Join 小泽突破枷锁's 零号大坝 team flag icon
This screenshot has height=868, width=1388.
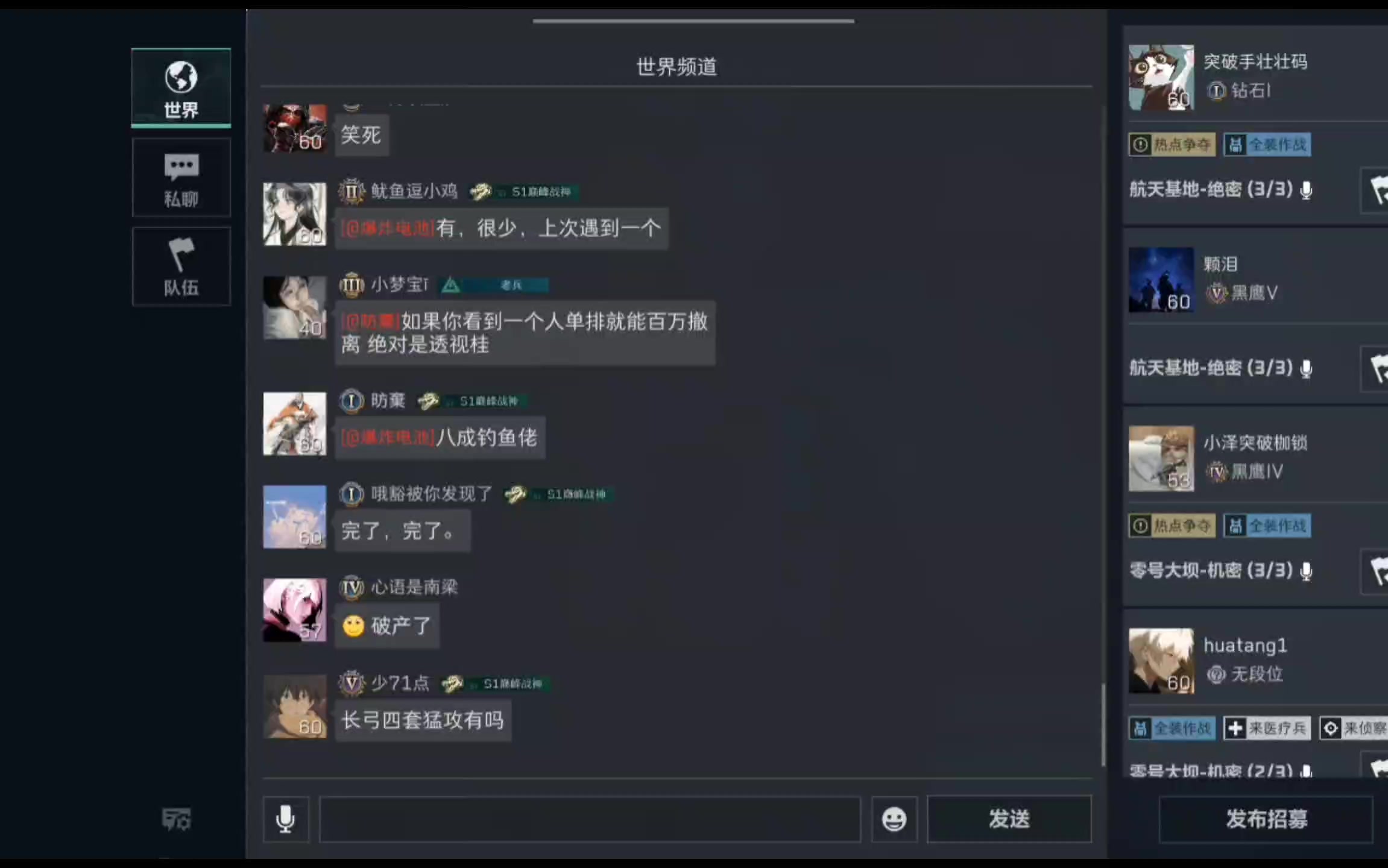tap(1377, 571)
